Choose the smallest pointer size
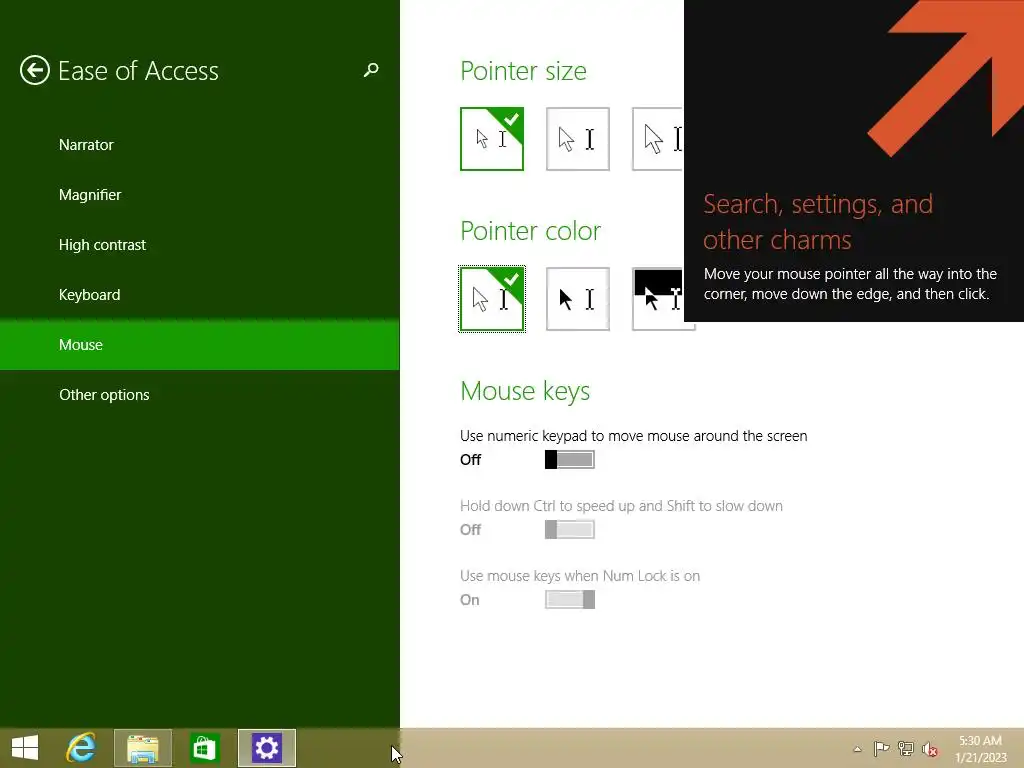 click(492, 139)
